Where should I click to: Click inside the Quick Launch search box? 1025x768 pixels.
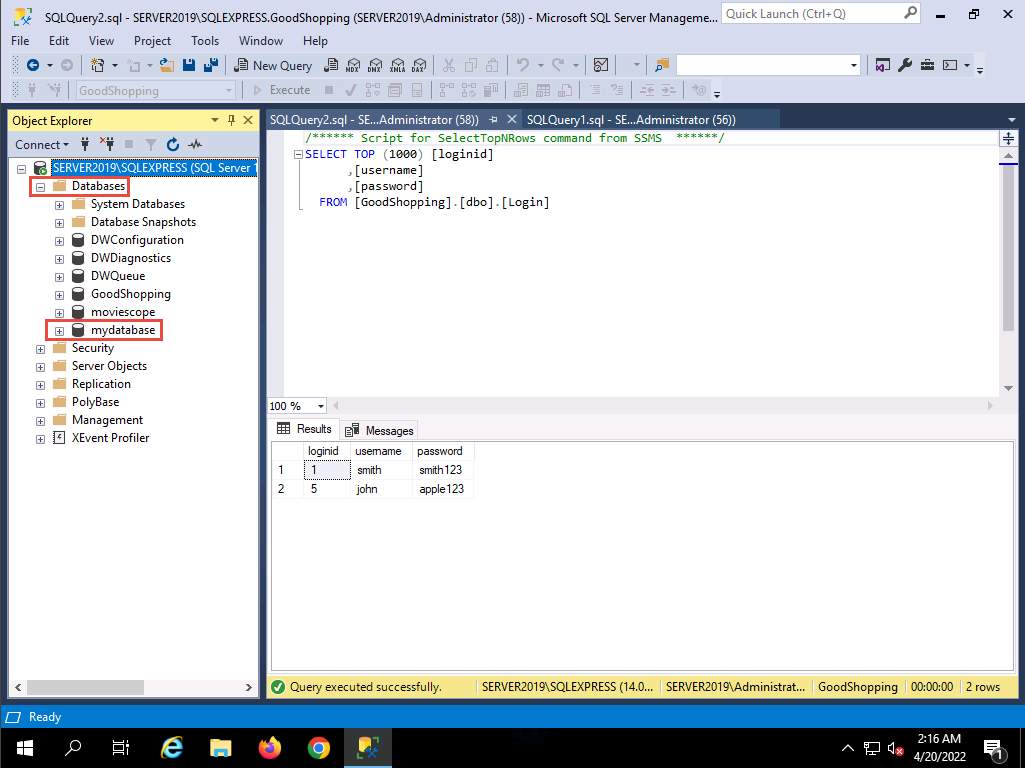tap(810, 14)
